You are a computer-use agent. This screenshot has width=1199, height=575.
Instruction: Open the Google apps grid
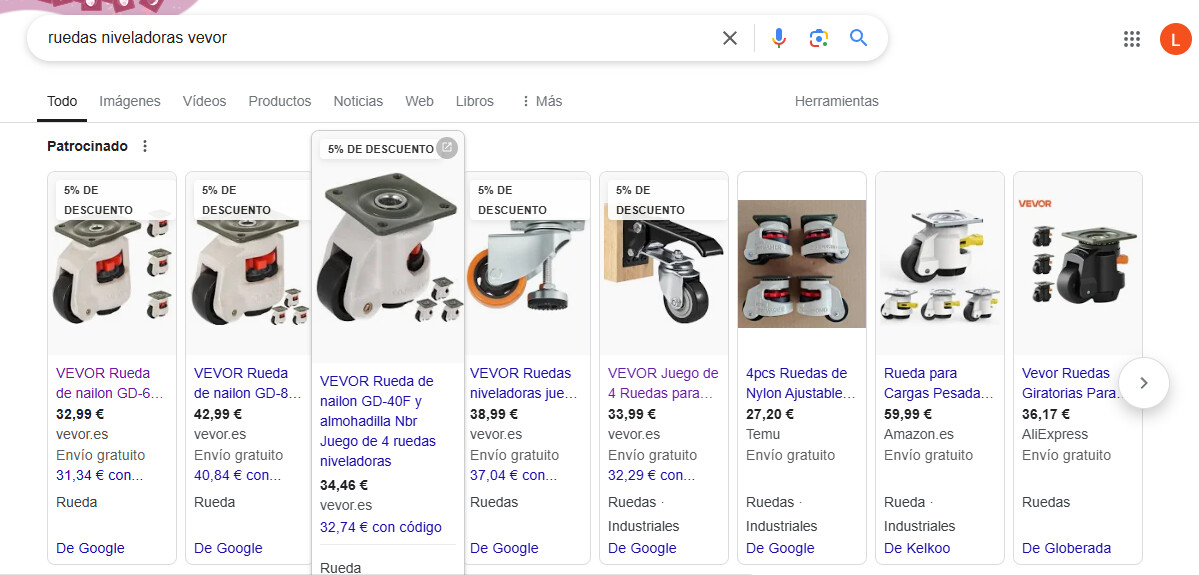pos(1132,39)
